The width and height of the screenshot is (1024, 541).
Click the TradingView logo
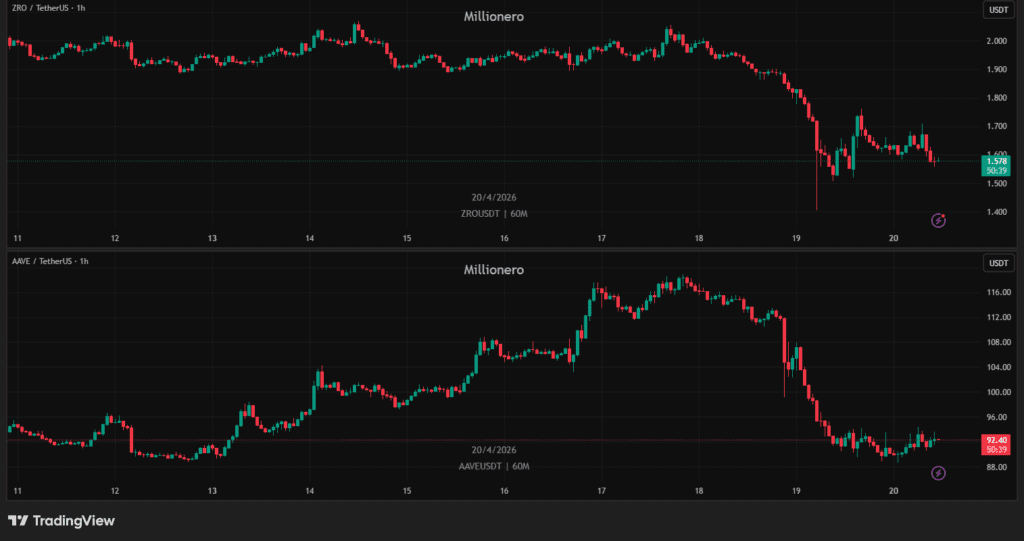tap(62, 521)
